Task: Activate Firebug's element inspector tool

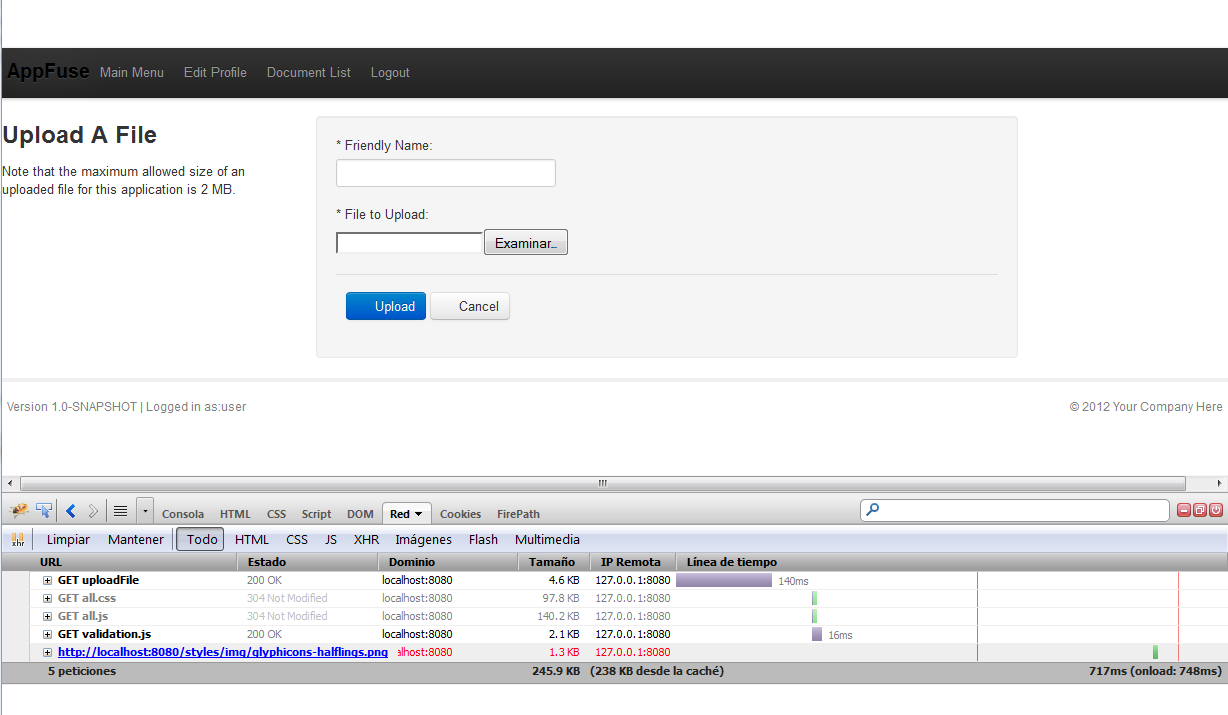Action: coord(43,510)
